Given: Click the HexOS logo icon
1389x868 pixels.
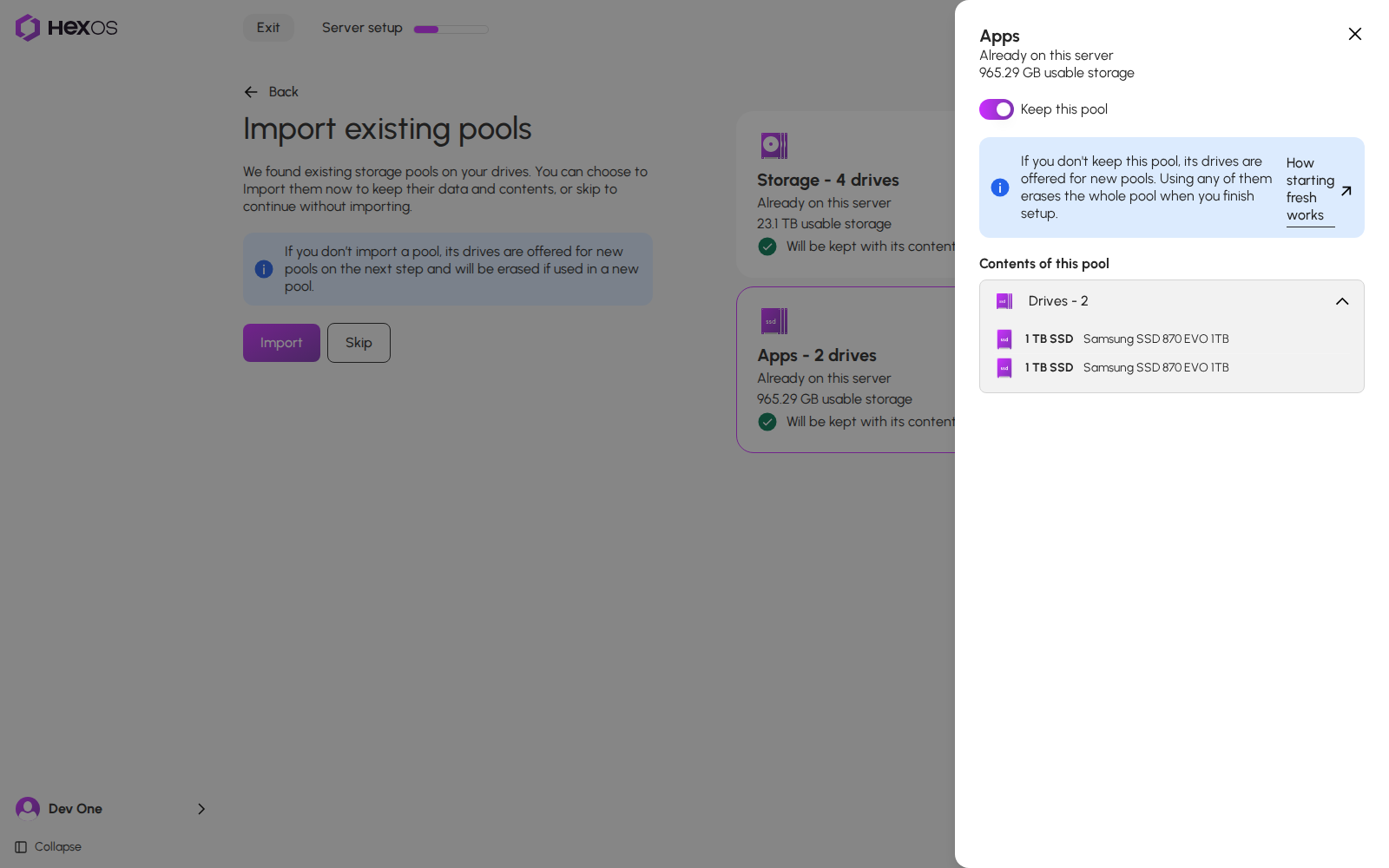Looking at the screenshot, I should point(28,28).
